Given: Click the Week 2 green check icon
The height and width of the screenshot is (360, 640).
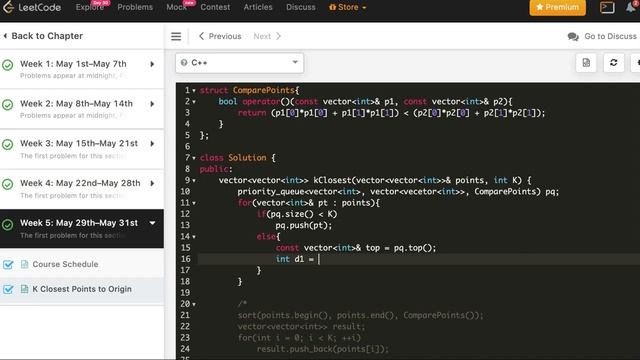Looking at the screenshot, I should 8,105.
